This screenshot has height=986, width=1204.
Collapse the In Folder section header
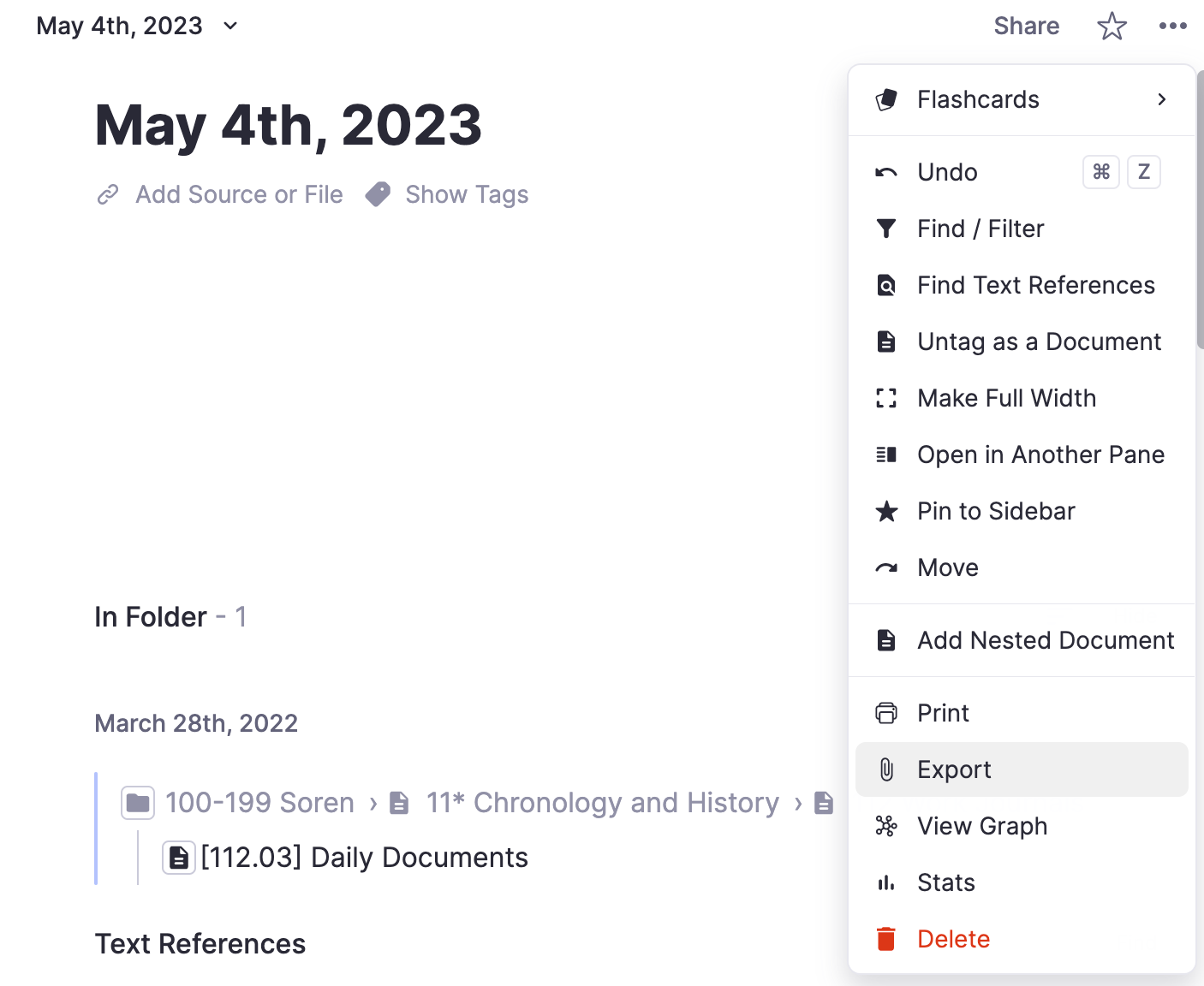151,617
